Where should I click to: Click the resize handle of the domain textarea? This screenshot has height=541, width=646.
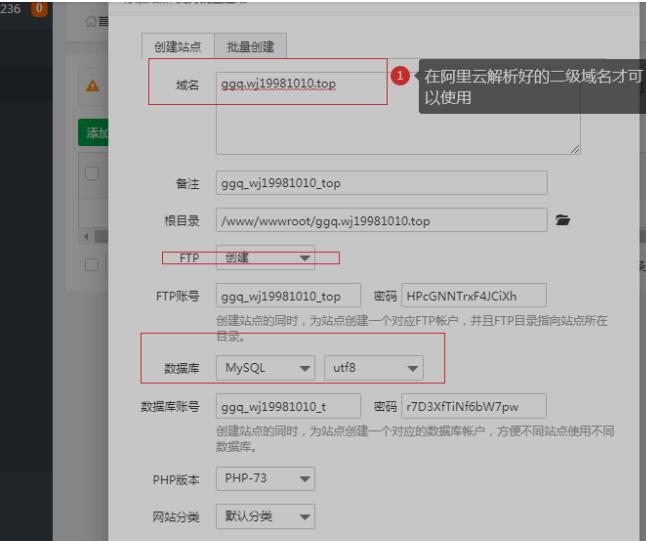pyautogui.click(x=574, y=148)
